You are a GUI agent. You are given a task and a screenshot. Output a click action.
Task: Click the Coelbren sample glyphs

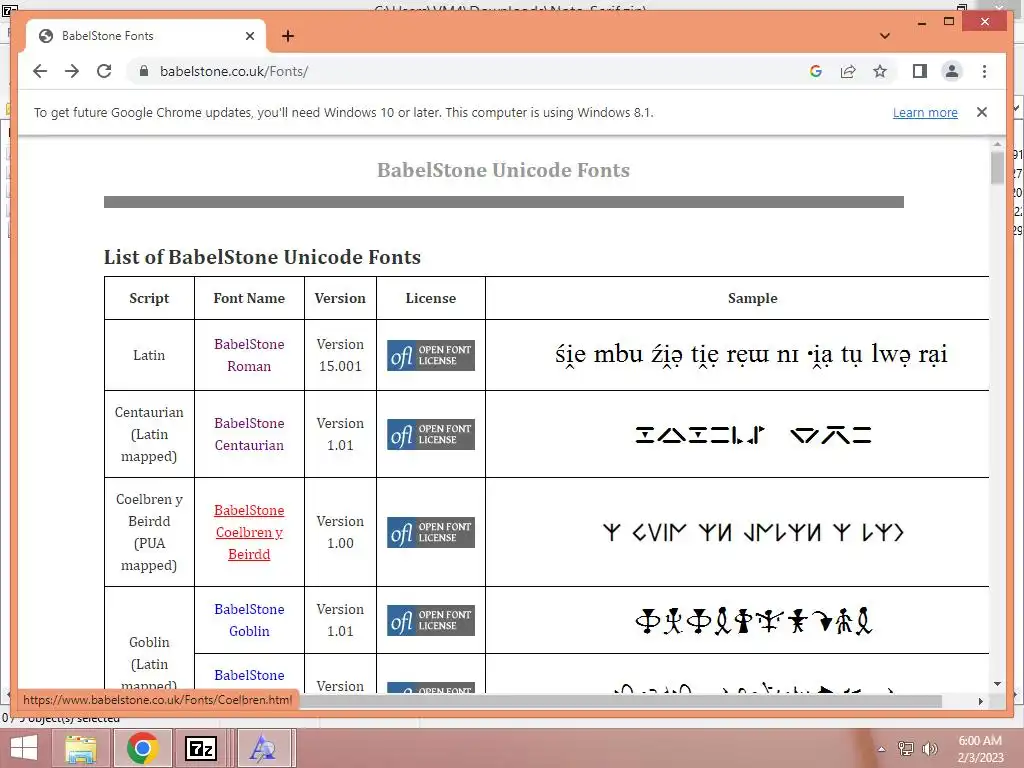click(753, 532)
